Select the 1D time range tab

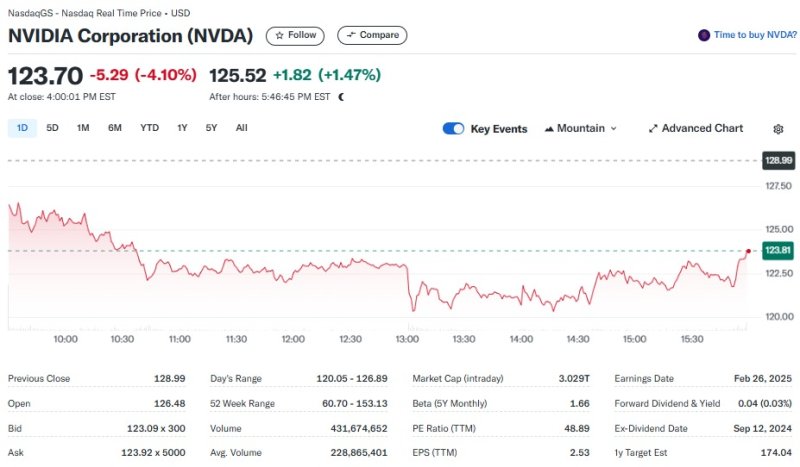point(22,128)
